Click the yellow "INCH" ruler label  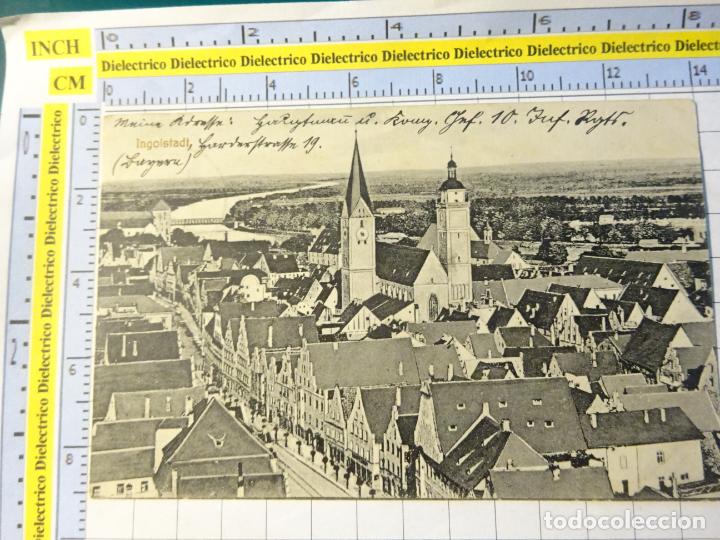coord(58,45)
